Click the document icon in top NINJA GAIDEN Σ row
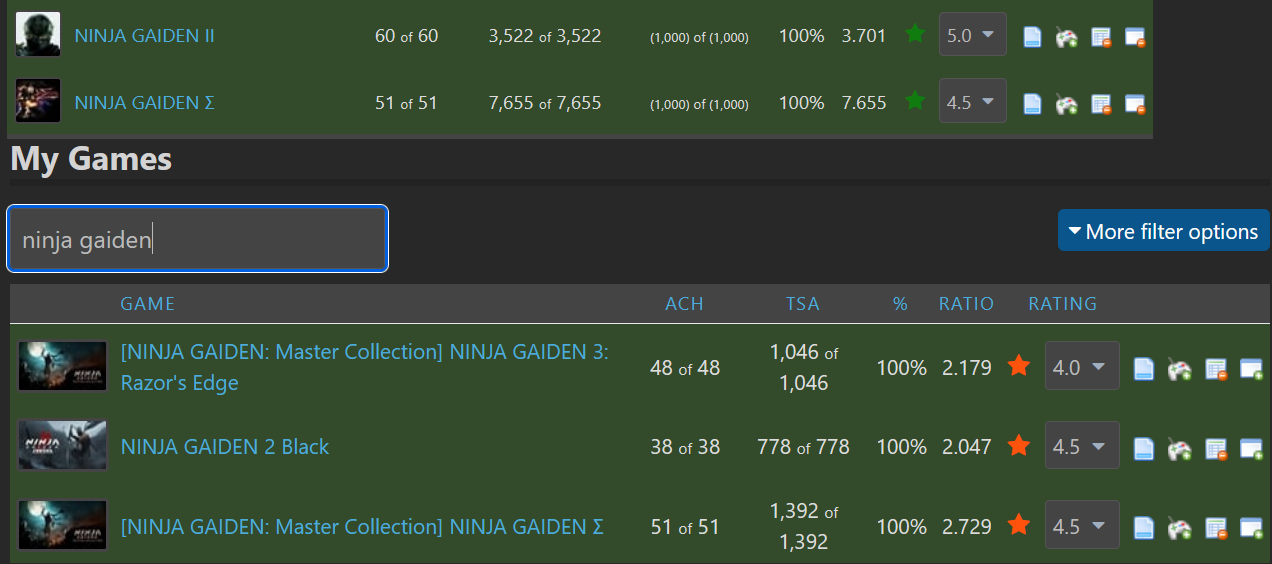The image size is (1272, 564). pos(1033,103)
